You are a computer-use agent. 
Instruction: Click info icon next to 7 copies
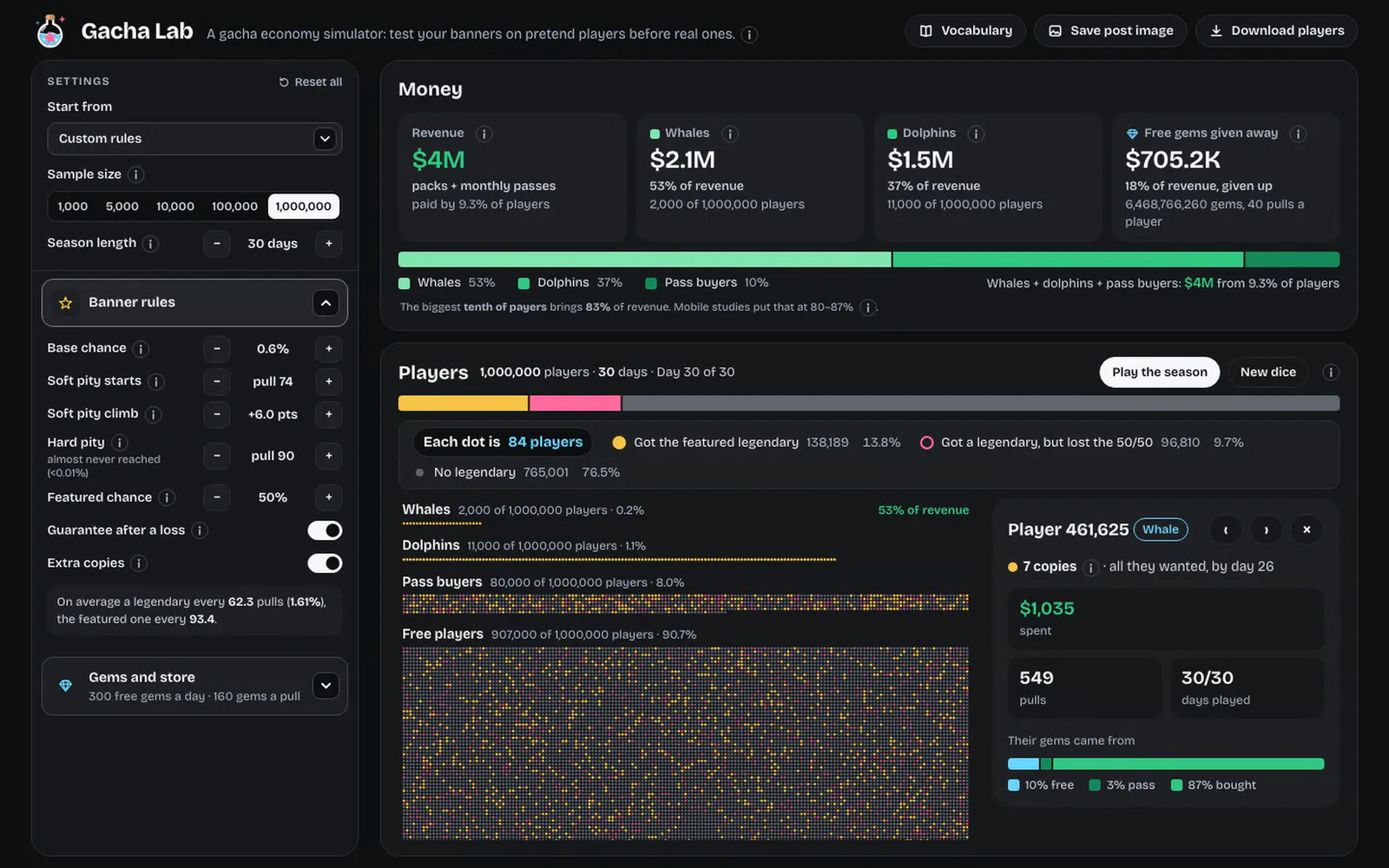click(1091, 568)
